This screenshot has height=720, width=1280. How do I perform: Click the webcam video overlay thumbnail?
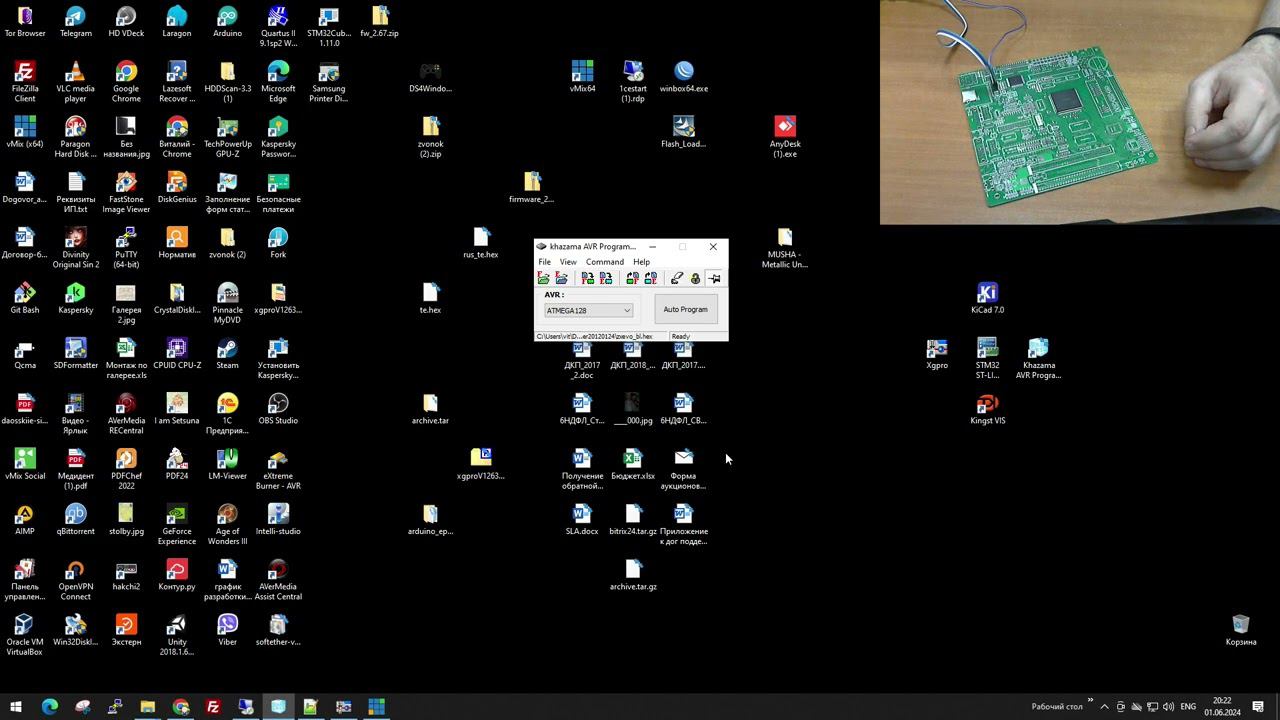[1080, 112]
